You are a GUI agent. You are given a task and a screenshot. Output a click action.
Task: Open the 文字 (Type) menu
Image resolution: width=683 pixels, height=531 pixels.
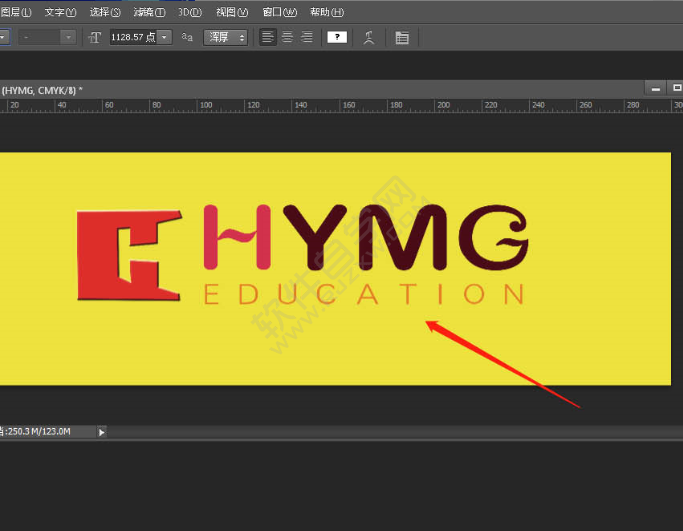[x=61, y=12]
